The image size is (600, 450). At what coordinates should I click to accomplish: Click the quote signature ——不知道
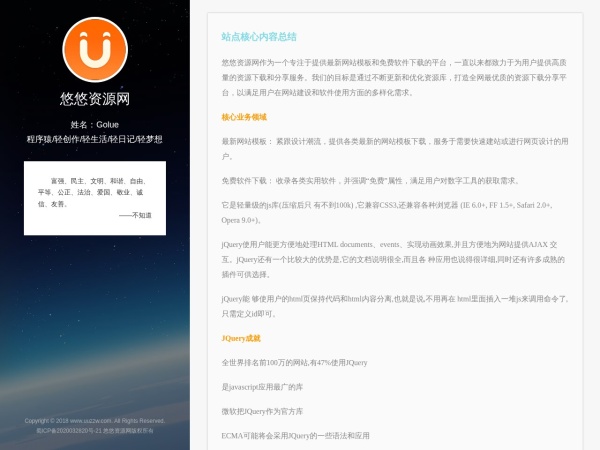[135, 215]
